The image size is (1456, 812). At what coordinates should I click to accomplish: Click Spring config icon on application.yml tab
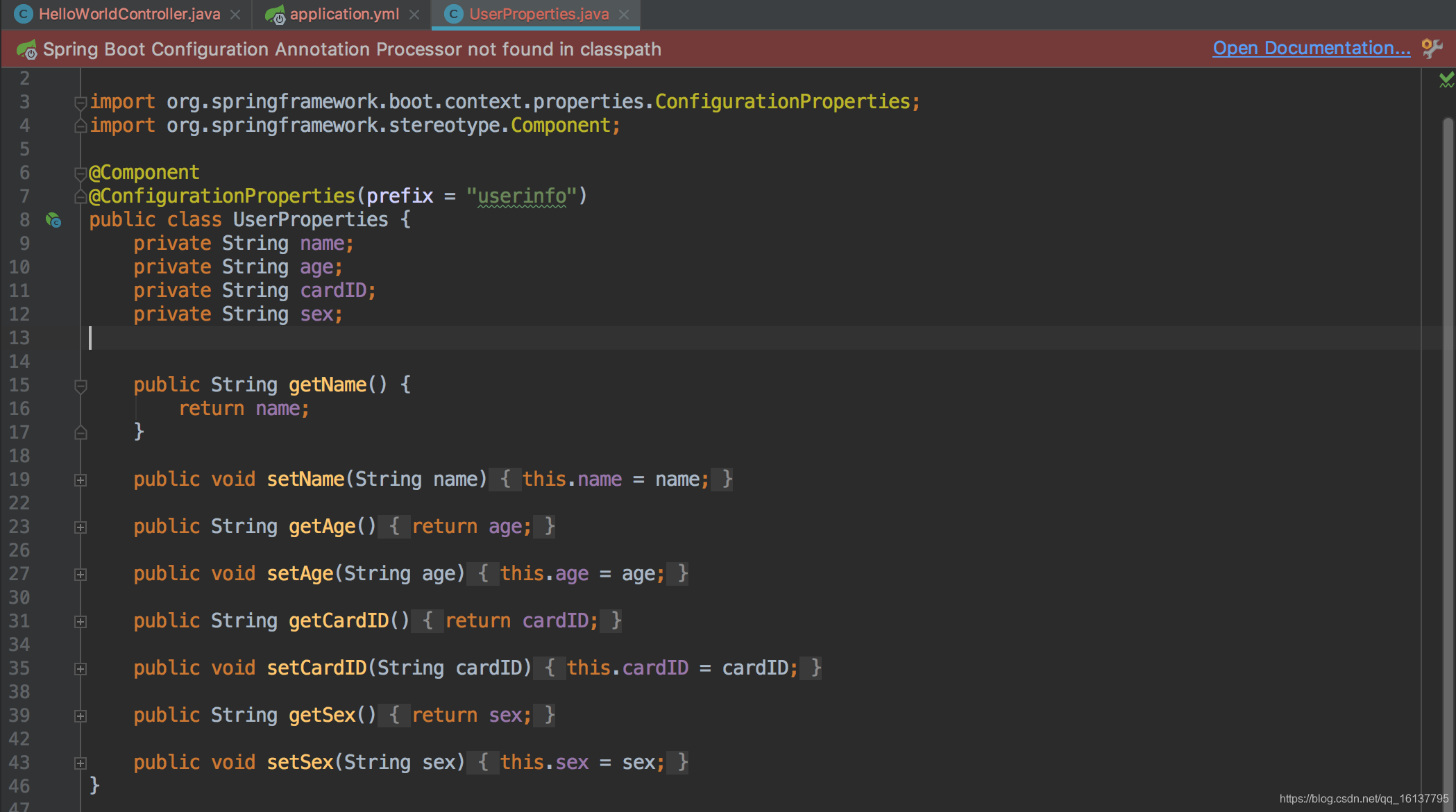(x=275, y=15)
